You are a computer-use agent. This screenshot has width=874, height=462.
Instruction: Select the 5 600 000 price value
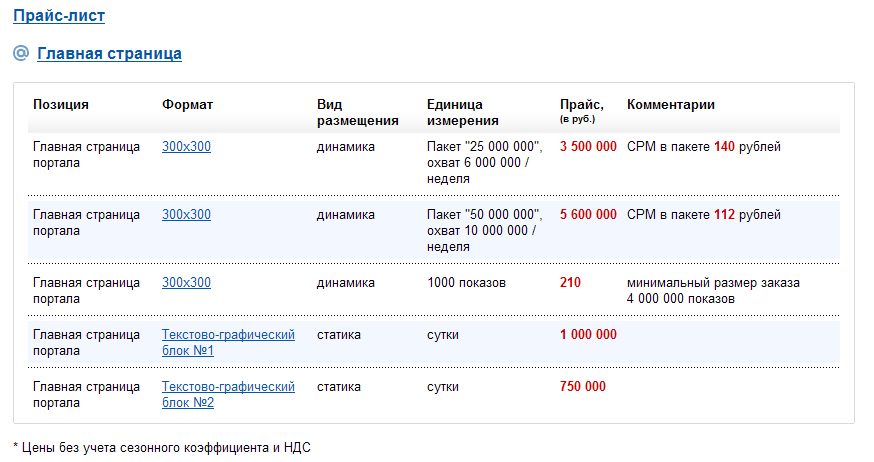point(588,215)
